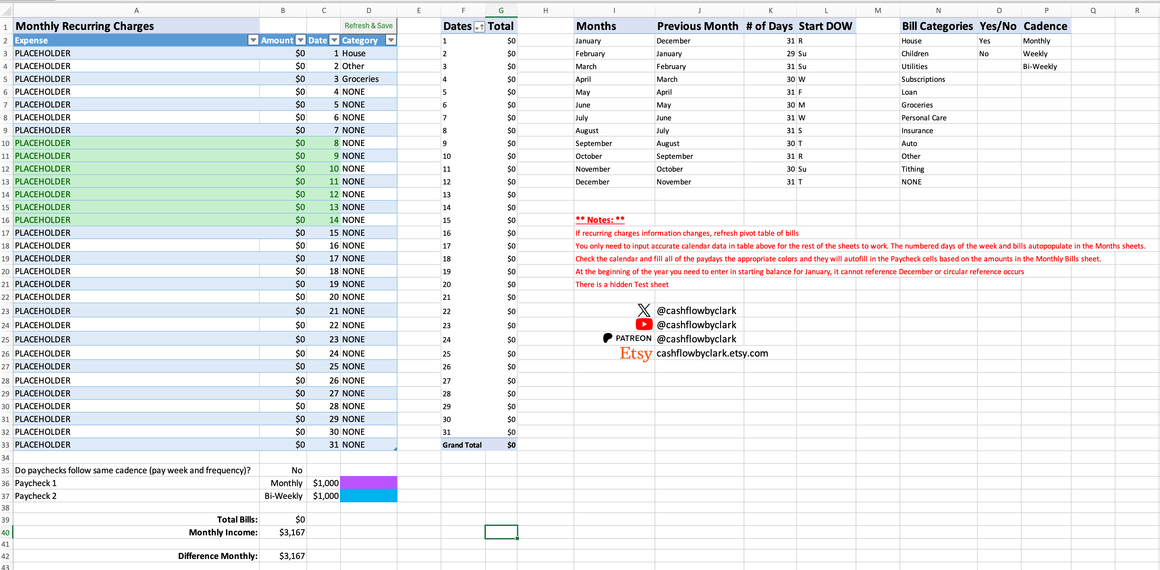Select row 1 header
Screen dimensions: 1160x570
coord(6,26)
